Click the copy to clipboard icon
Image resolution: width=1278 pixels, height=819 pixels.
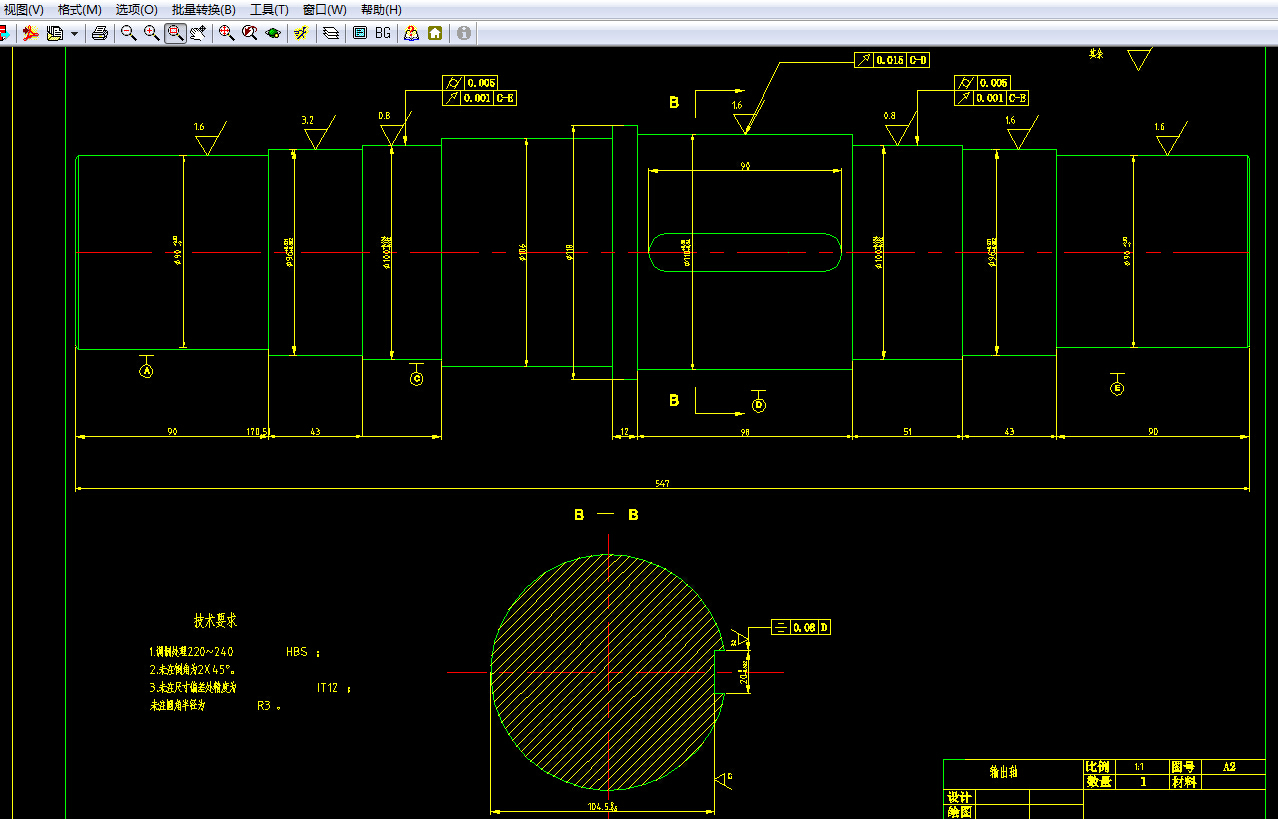click(54, 33)
